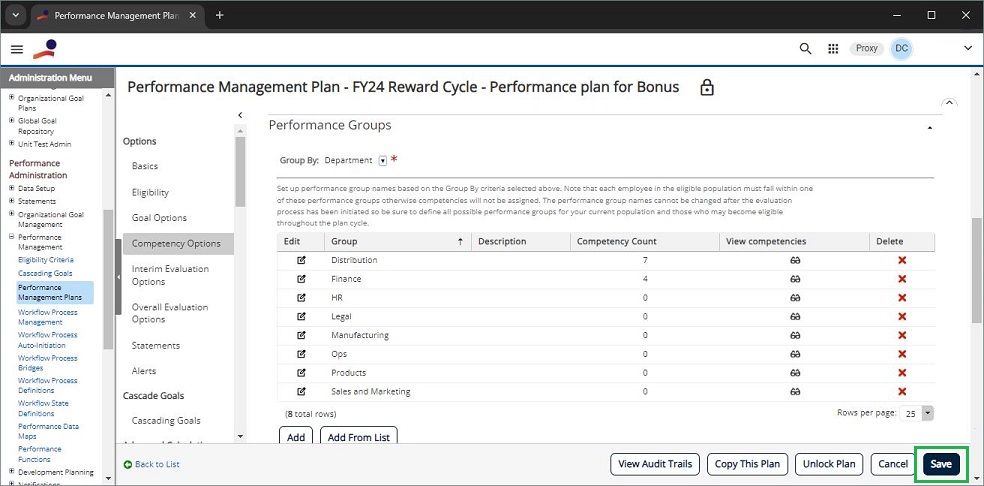Screen dimensions: 984x486
Task: Delete the Finance group
Action: (x=902, y=279)
